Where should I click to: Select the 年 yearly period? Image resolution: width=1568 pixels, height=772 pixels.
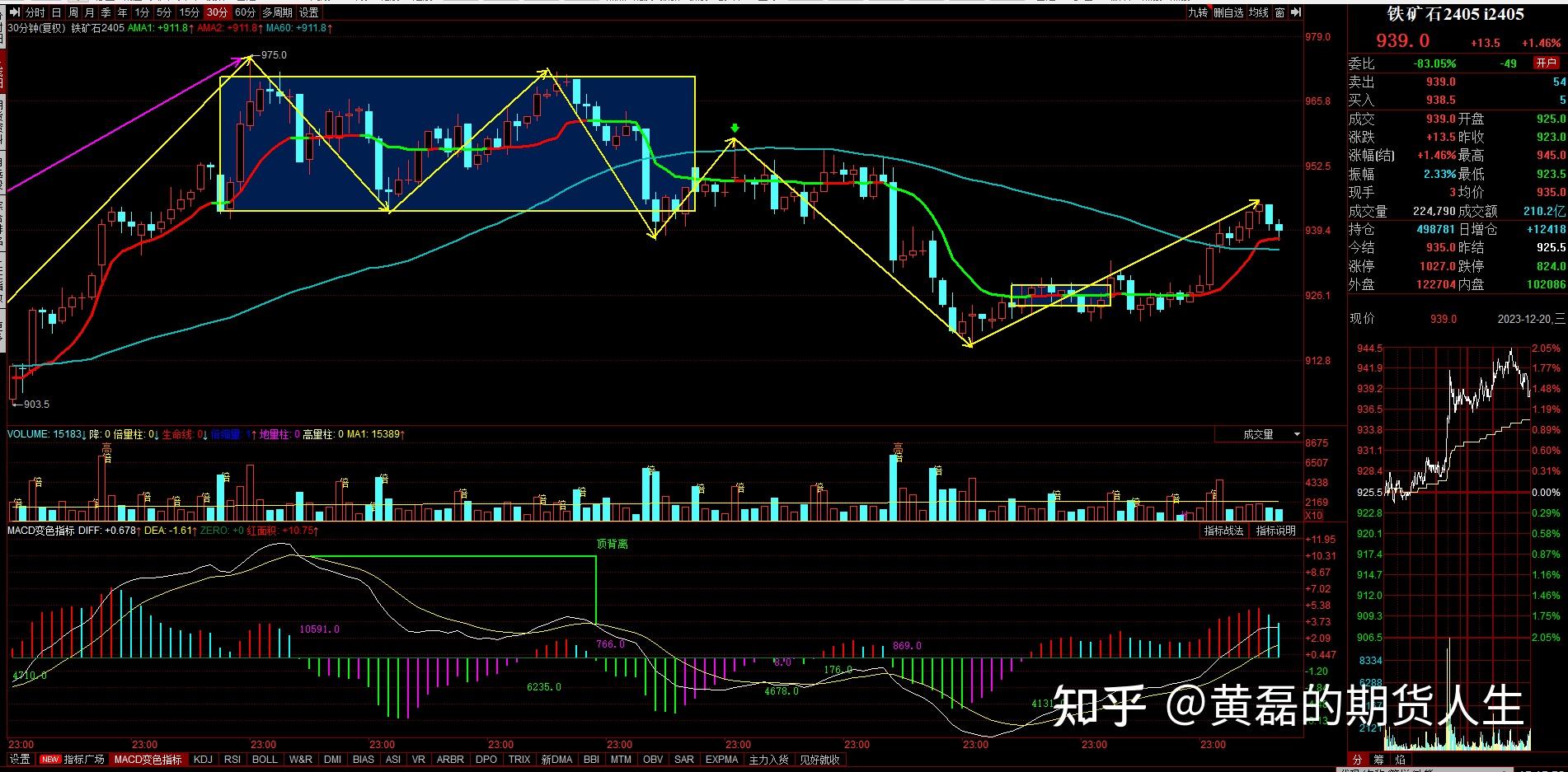click(x=122, y=12)
